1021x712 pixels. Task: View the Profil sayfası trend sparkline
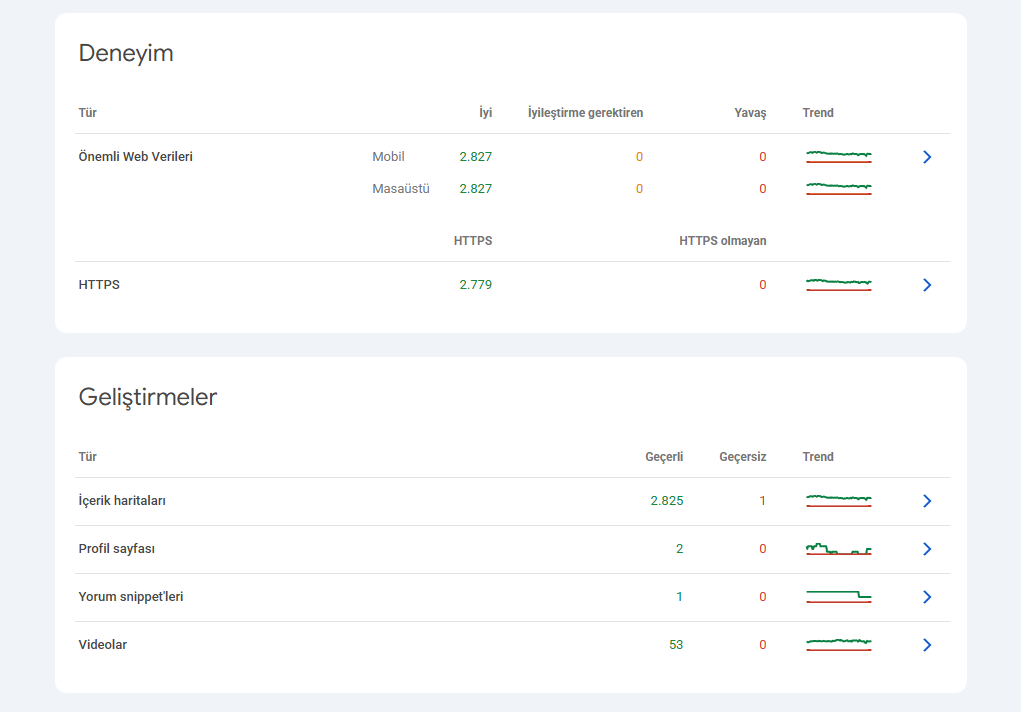(839, 548)
